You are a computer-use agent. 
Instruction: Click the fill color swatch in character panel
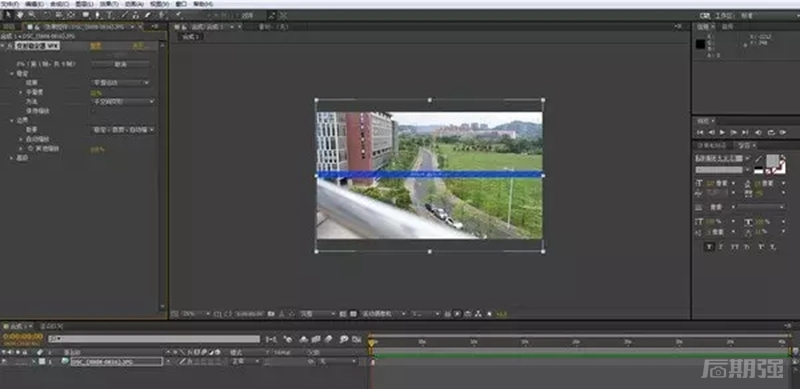tap(772, 161)
